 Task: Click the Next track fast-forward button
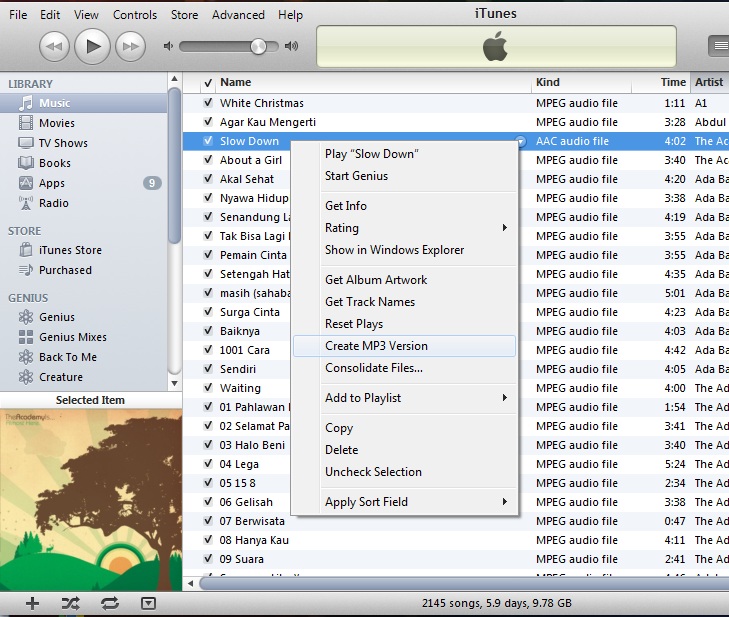tap(130, 46)
